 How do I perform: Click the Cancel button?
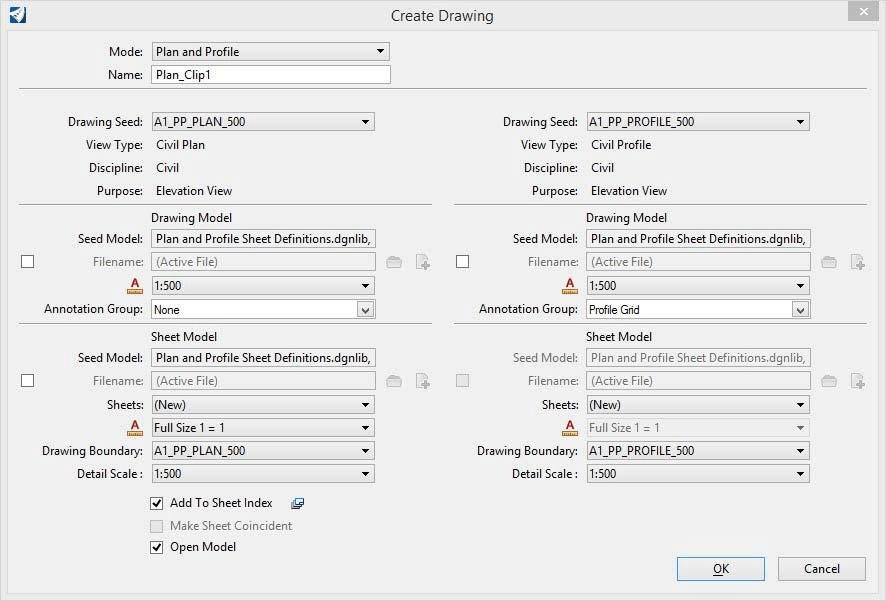(x=822, y=569)
